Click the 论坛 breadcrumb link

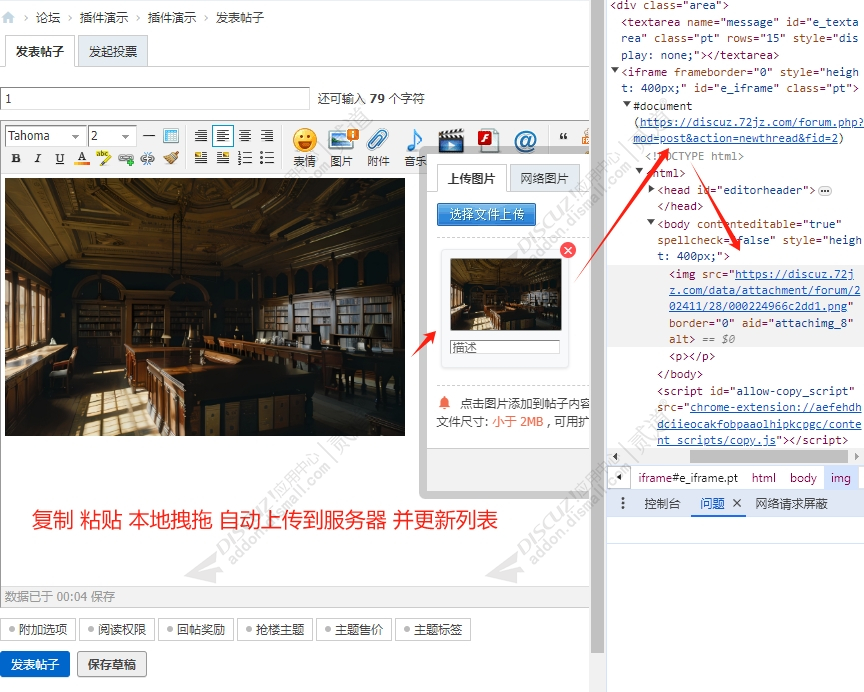[x=48, y=18]
